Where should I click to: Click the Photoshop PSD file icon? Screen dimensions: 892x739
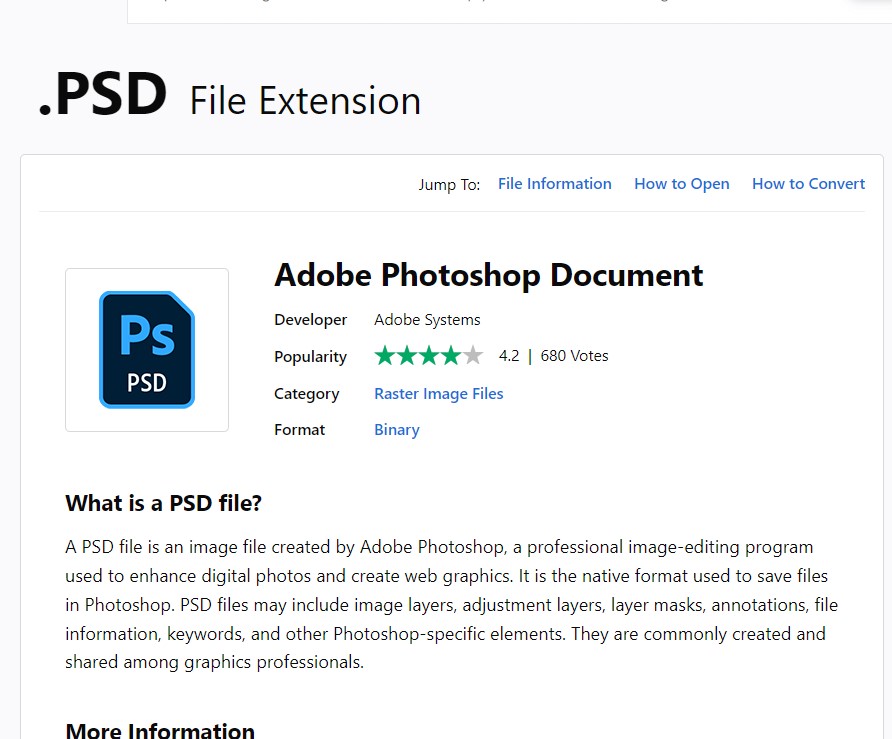(147, 349)
